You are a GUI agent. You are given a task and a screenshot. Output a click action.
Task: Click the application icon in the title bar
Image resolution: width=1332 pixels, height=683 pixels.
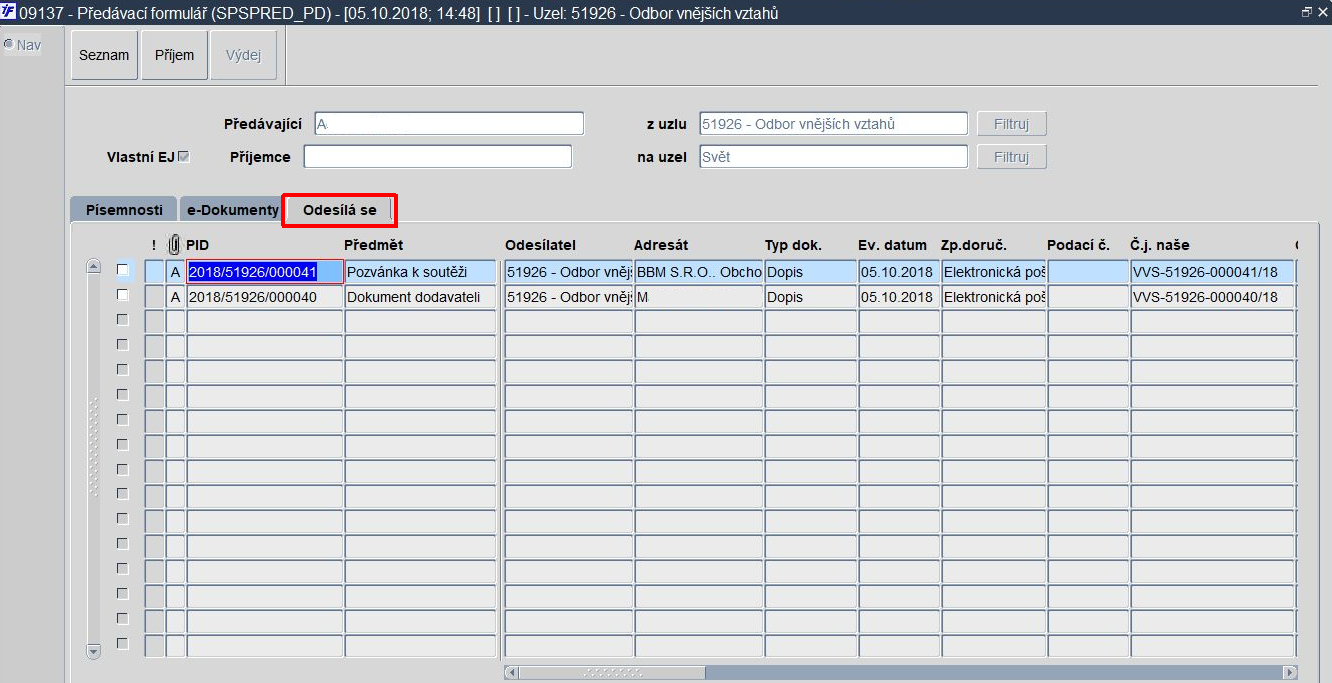tap(9, 12)
